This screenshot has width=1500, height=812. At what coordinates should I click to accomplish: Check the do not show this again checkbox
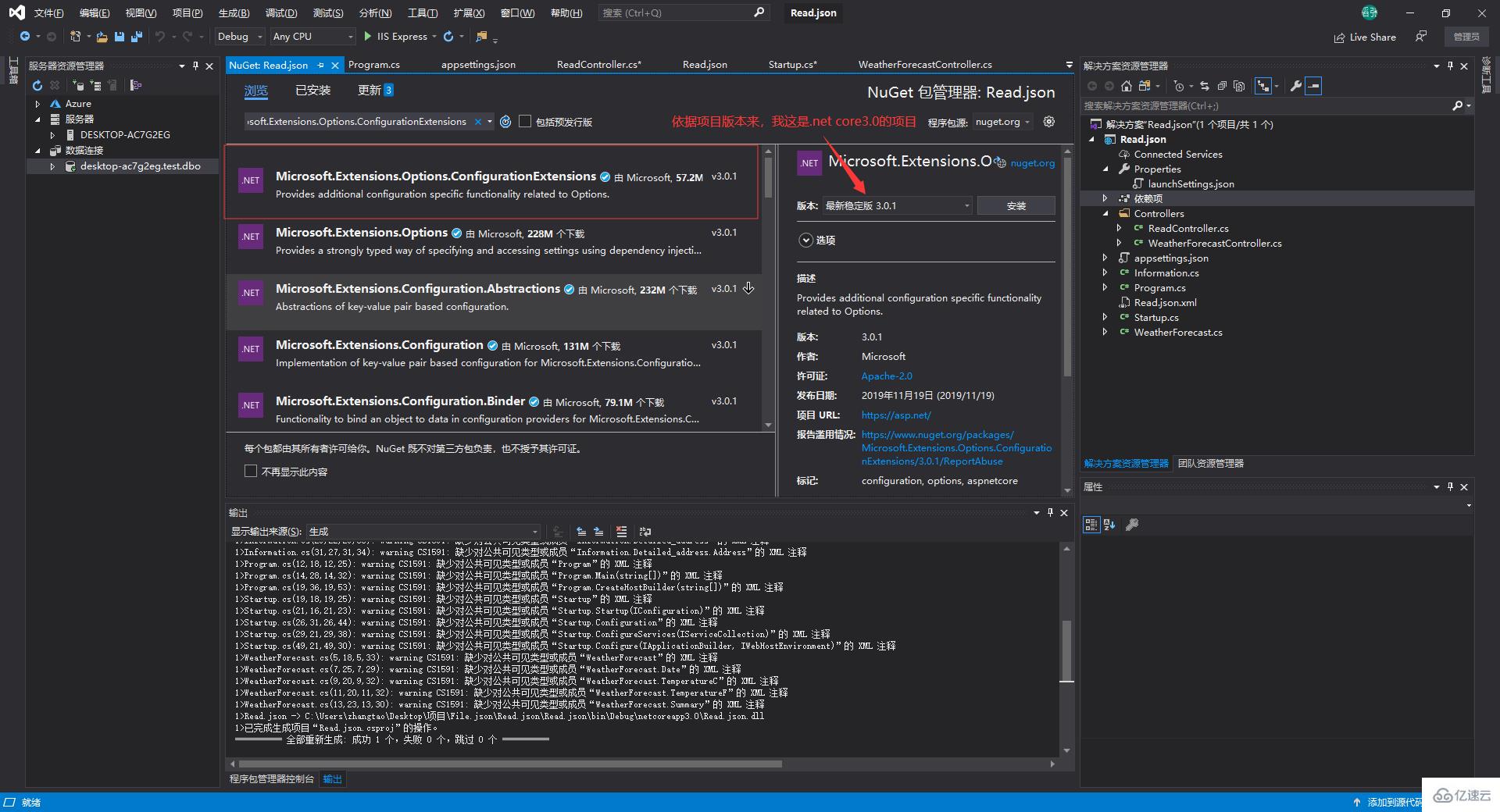pyautogui.click(x=251, y=471)
